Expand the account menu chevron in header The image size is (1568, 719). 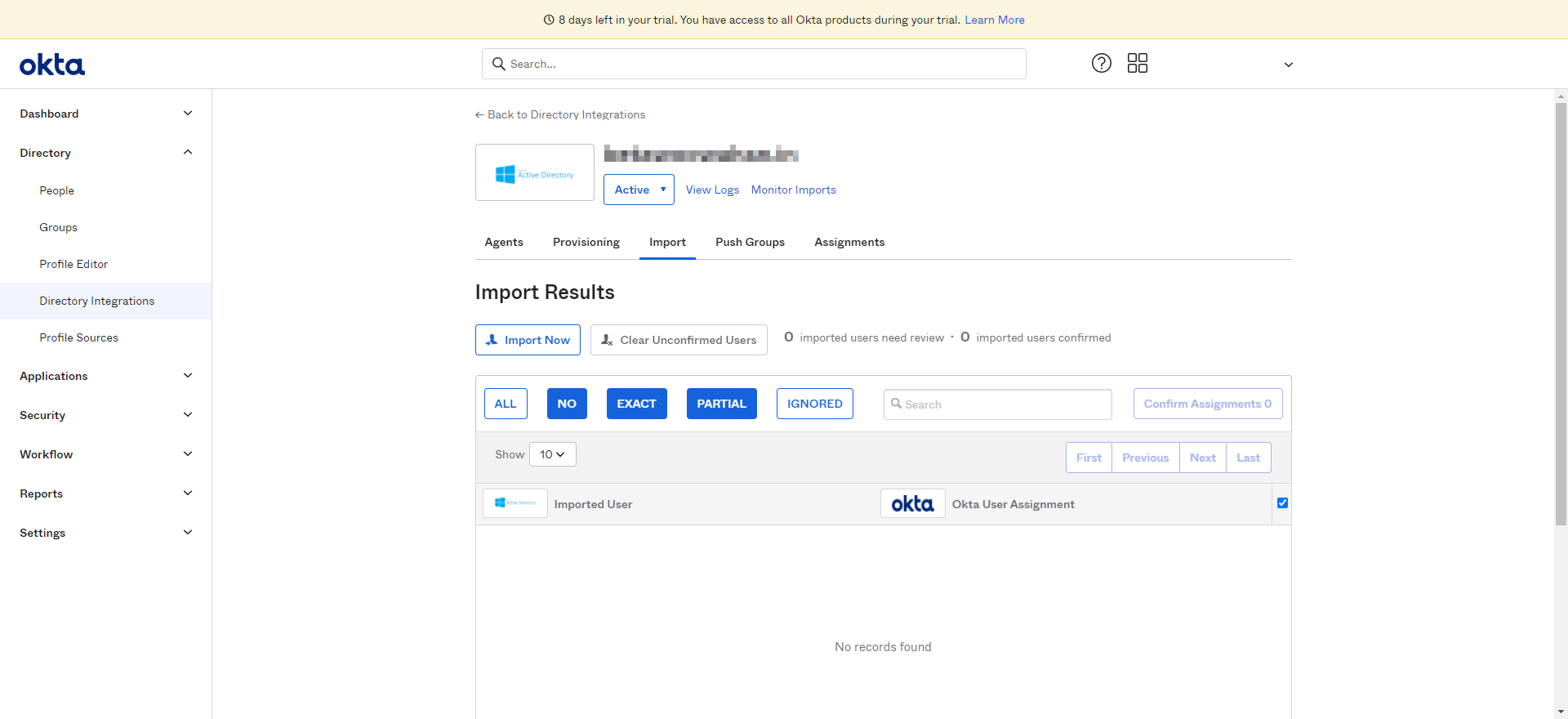pyautogui.click(x=1289, y=65)
